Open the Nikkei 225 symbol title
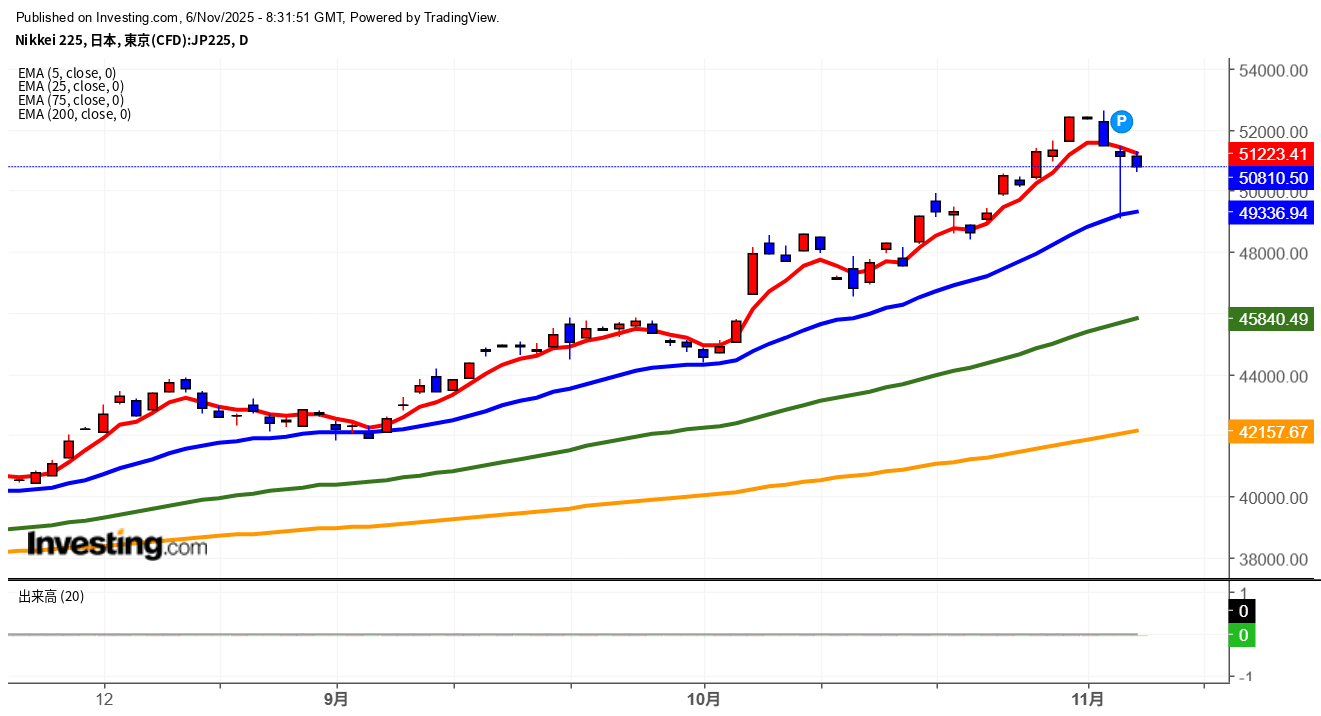Viewport: 1321px width, 716px height. pyautogui.click(x=131, y=40)
